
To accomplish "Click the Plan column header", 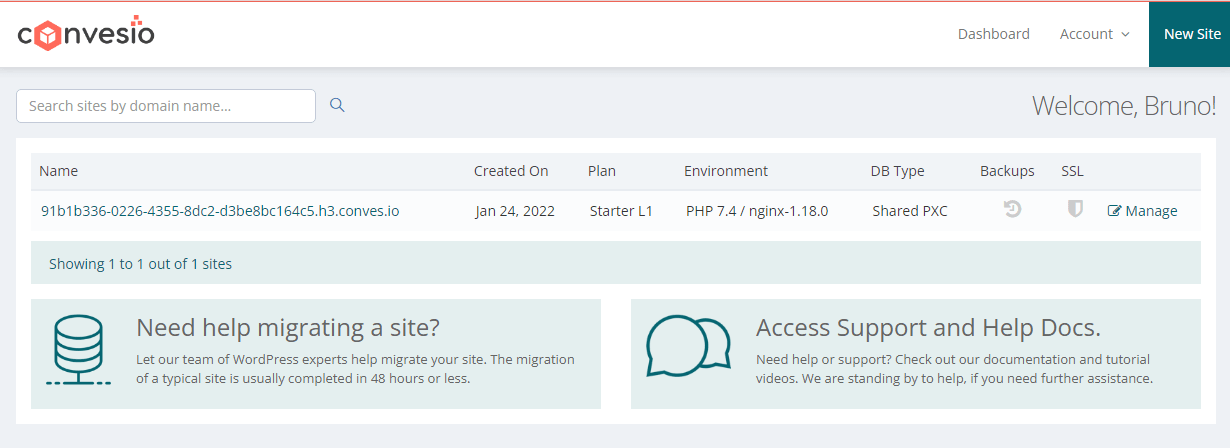I will 603,171.
